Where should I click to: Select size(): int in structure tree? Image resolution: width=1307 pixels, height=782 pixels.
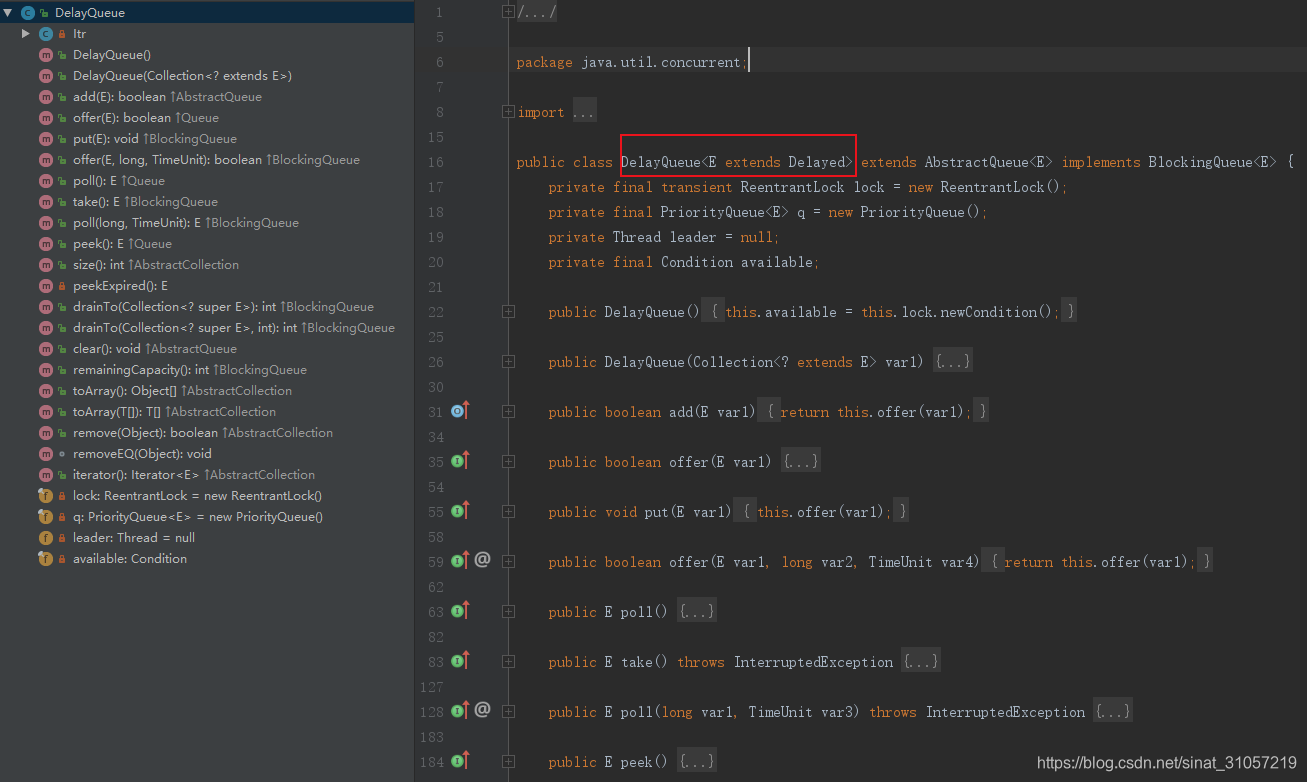pos(156,265)
